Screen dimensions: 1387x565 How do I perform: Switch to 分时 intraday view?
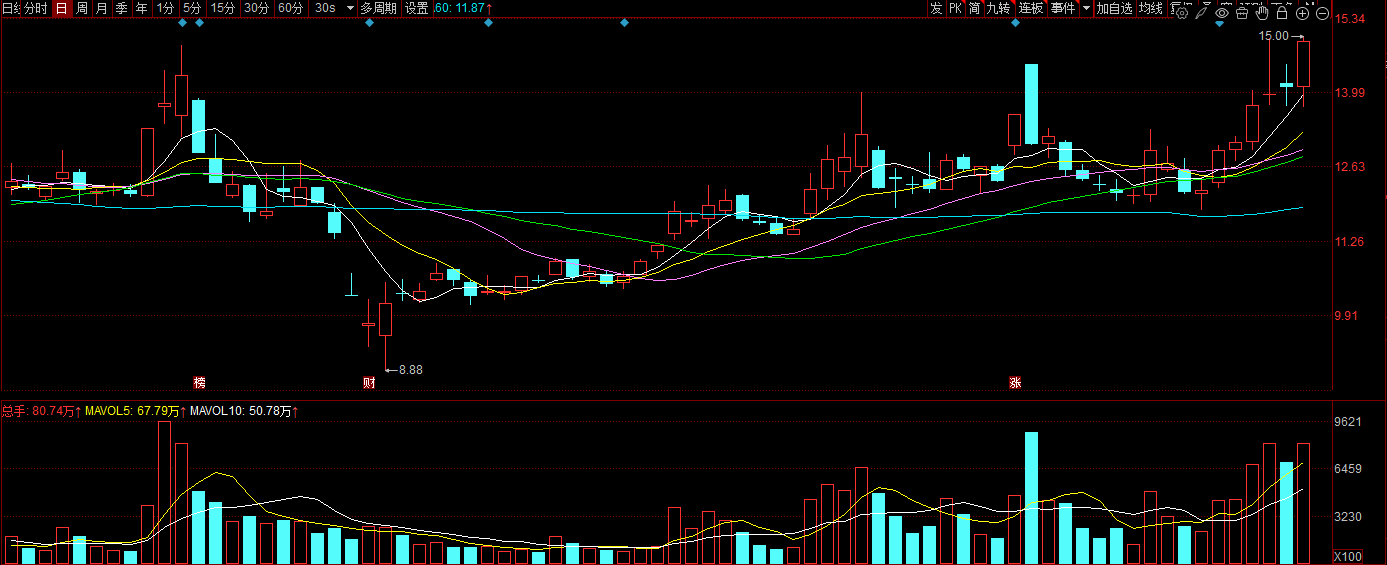36,8
